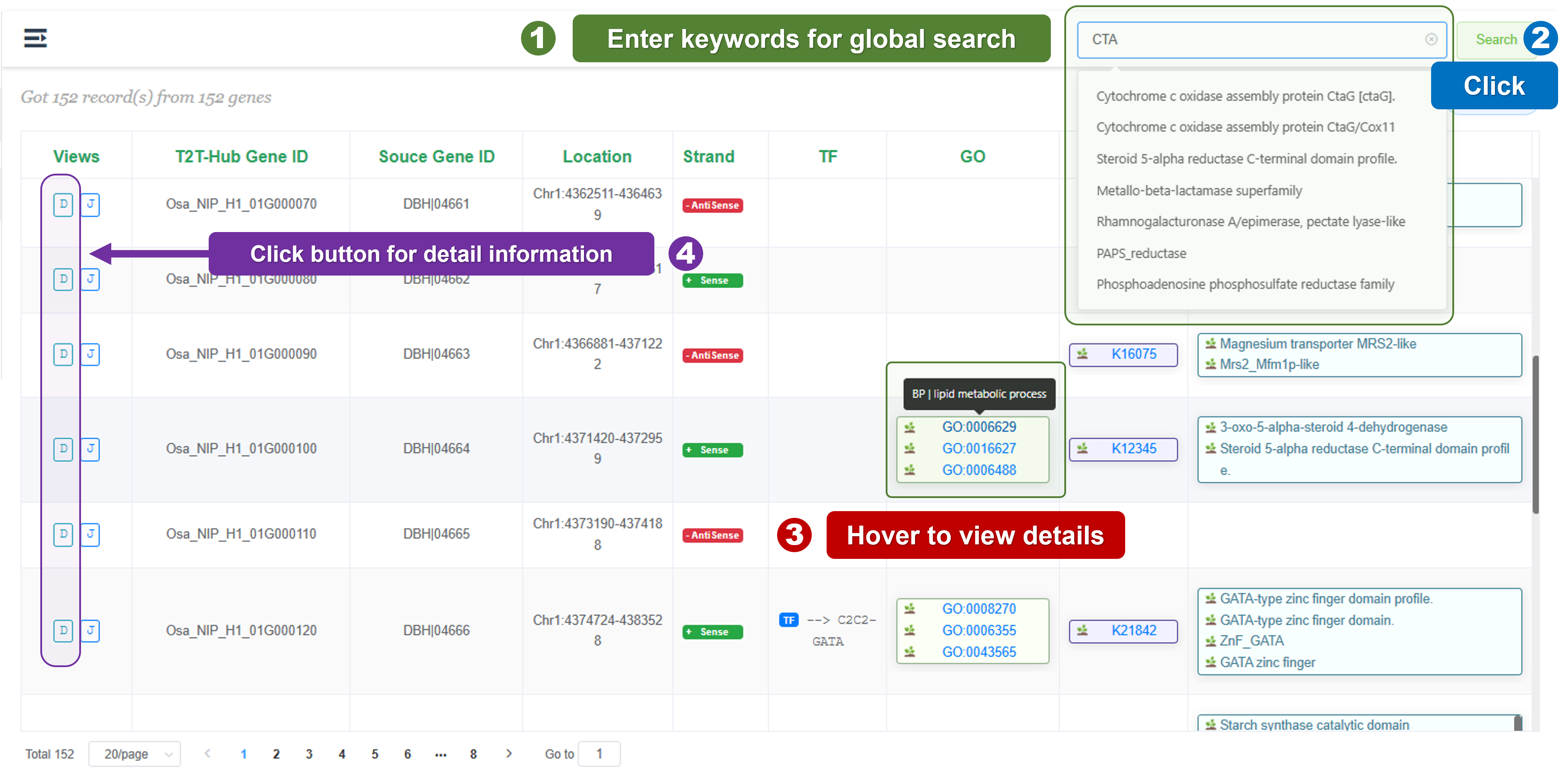This screenshot has height=775, width=1568.
Task: Choose 'Metallo-beta-lactamase superfamily' suggestion
Action: 1199,191
